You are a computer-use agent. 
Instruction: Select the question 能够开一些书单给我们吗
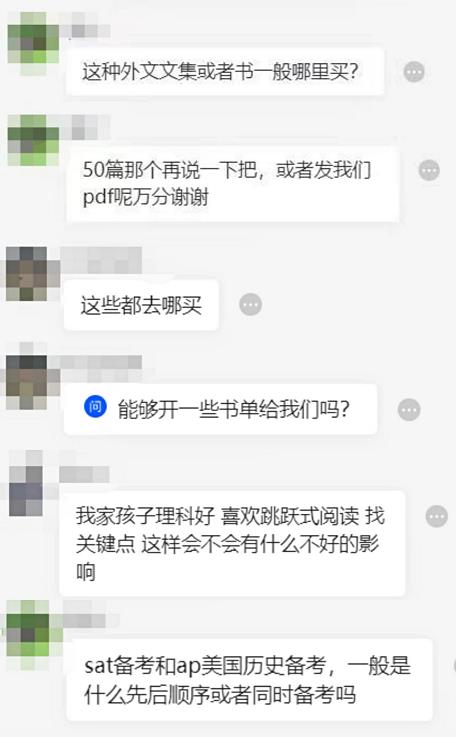[220, 409]
